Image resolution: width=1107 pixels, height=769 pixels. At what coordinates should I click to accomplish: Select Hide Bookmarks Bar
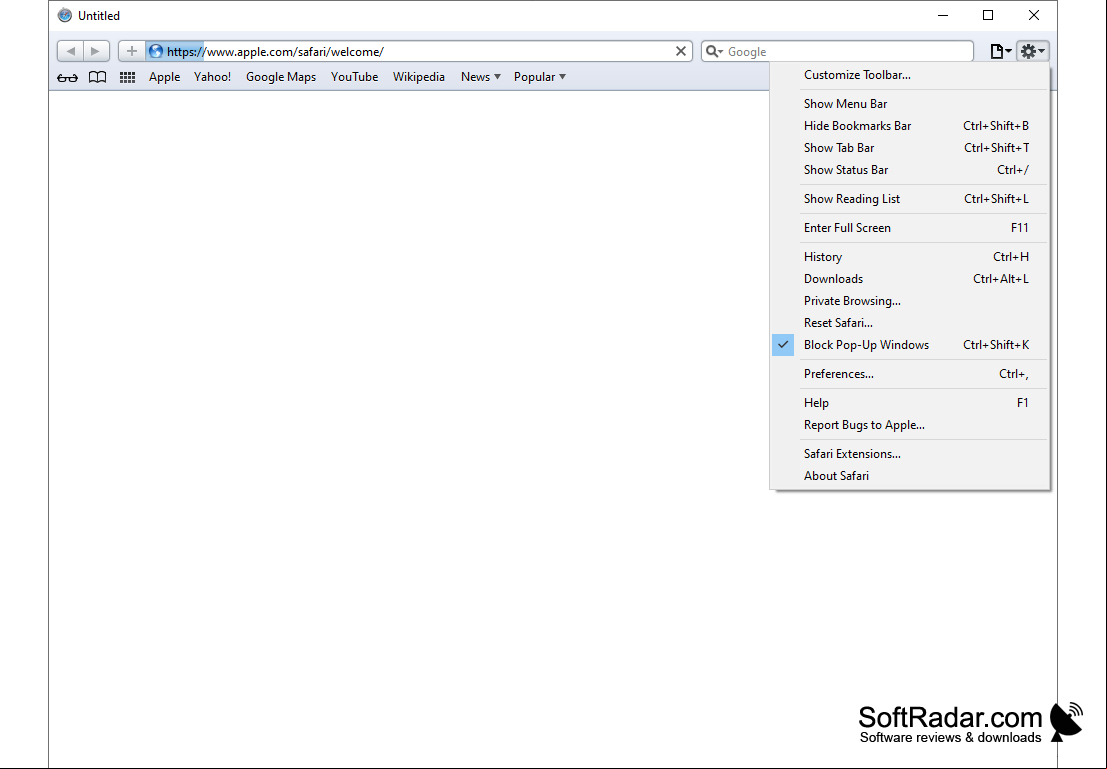click(909, 126)
